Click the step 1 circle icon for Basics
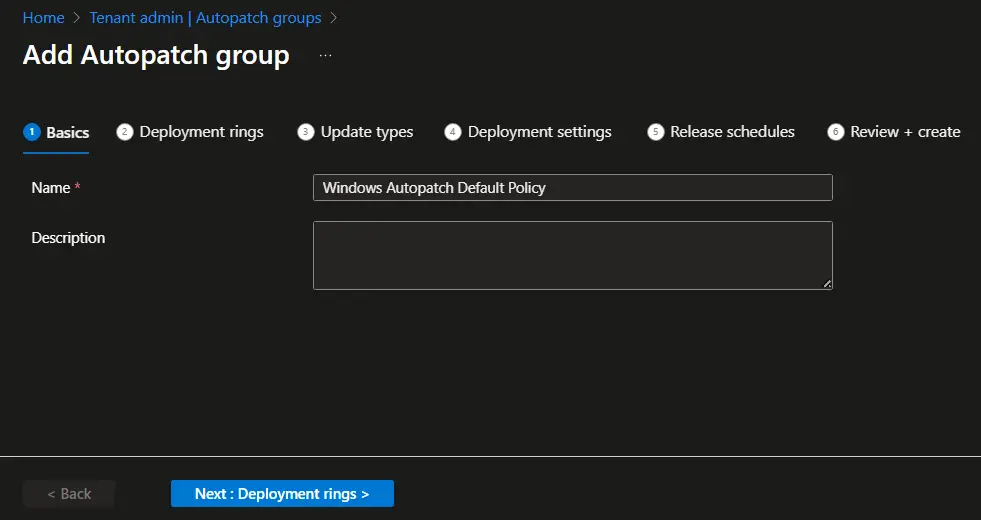This screenshot has height=520, width=981. [32, 132]
